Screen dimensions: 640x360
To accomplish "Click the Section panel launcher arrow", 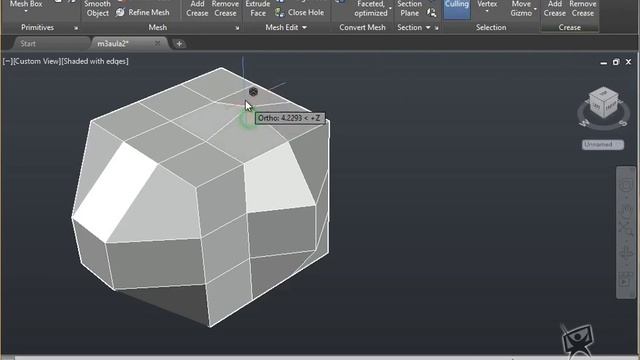I will pyautogui.click(x=436, y=28).
